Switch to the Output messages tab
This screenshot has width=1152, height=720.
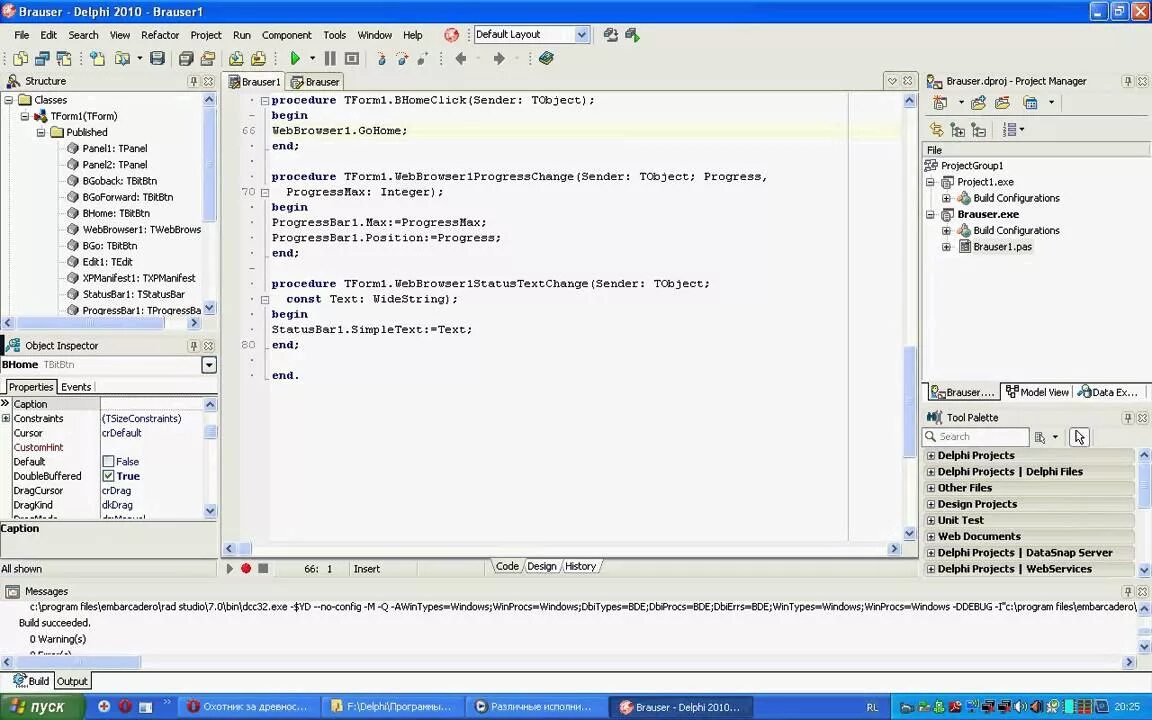(x=72, y=681)
